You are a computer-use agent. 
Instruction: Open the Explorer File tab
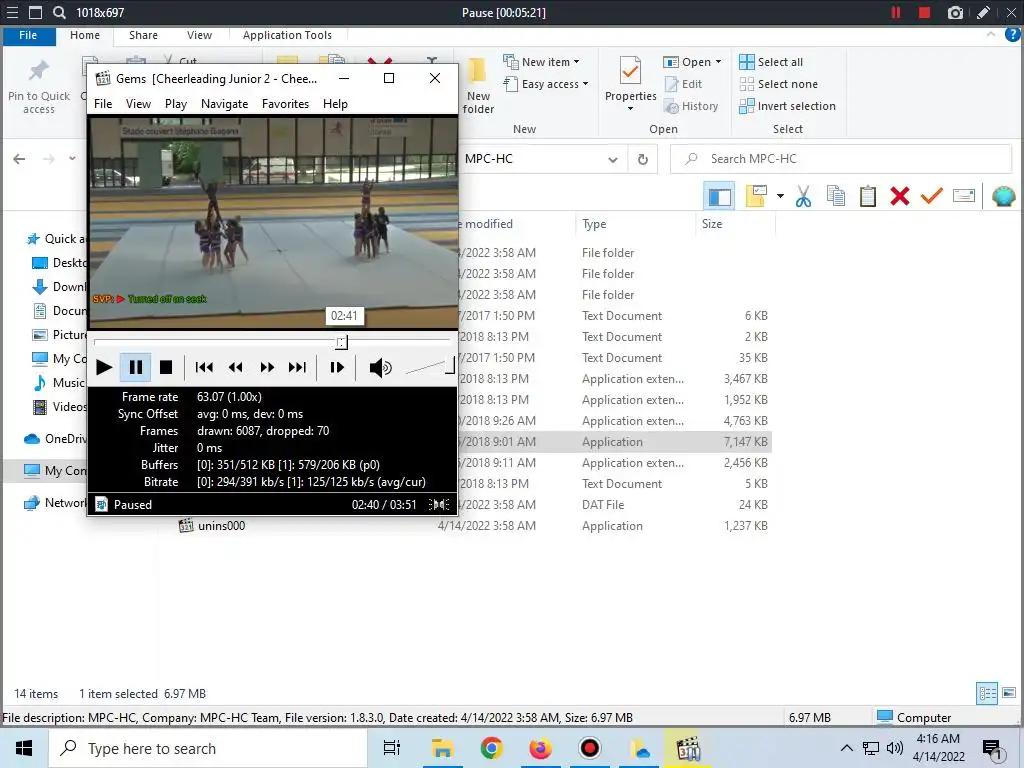click(28, 35)
